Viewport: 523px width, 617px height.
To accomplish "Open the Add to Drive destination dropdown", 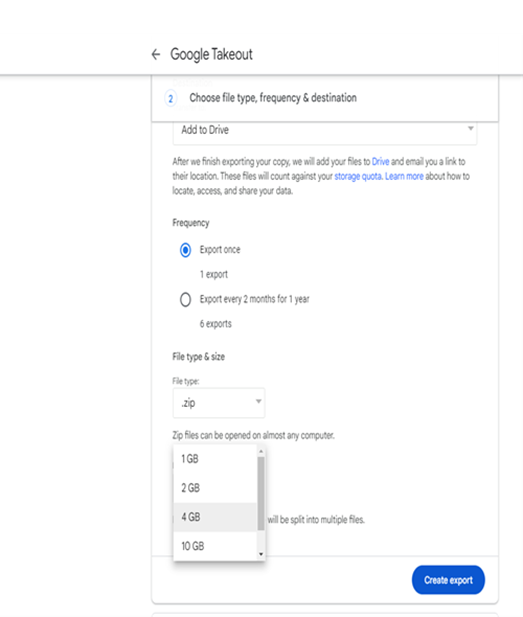I will tap(325, 130).
